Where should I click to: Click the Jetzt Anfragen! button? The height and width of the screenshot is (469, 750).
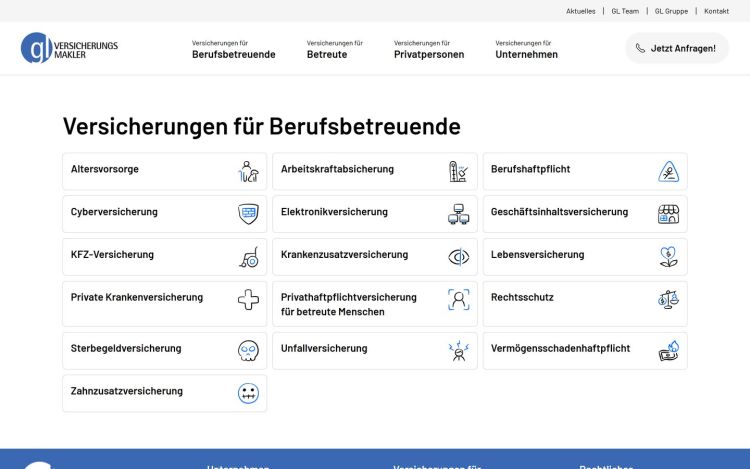tap(677, 48)
